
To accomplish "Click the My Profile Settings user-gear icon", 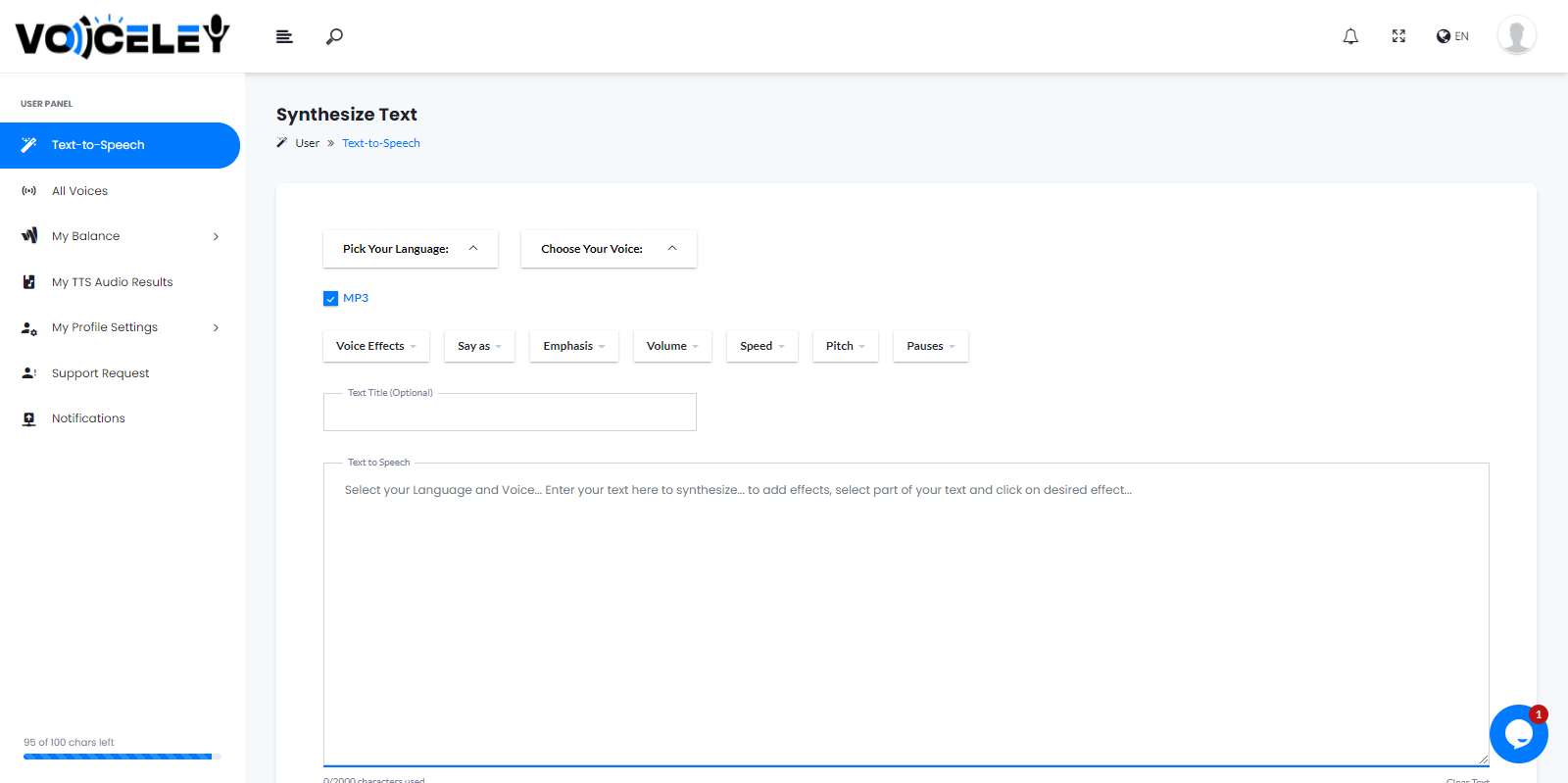I will pyautogui.click(x=29, y=328).
